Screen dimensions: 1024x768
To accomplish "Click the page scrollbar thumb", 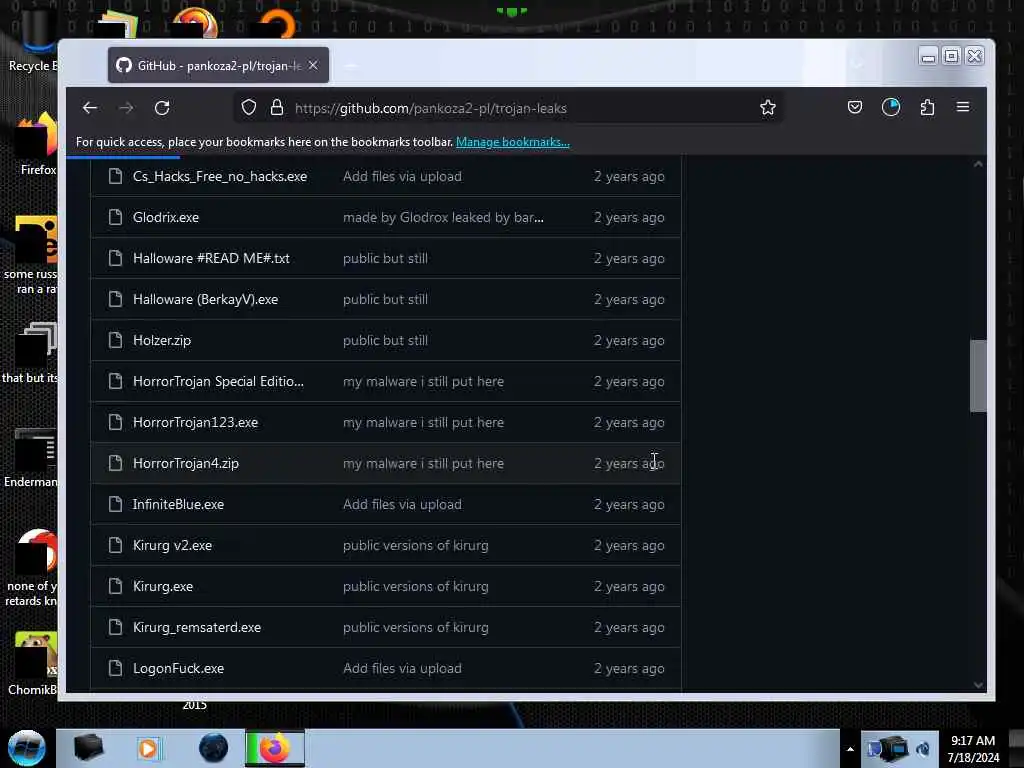I will tap(978, 376).
